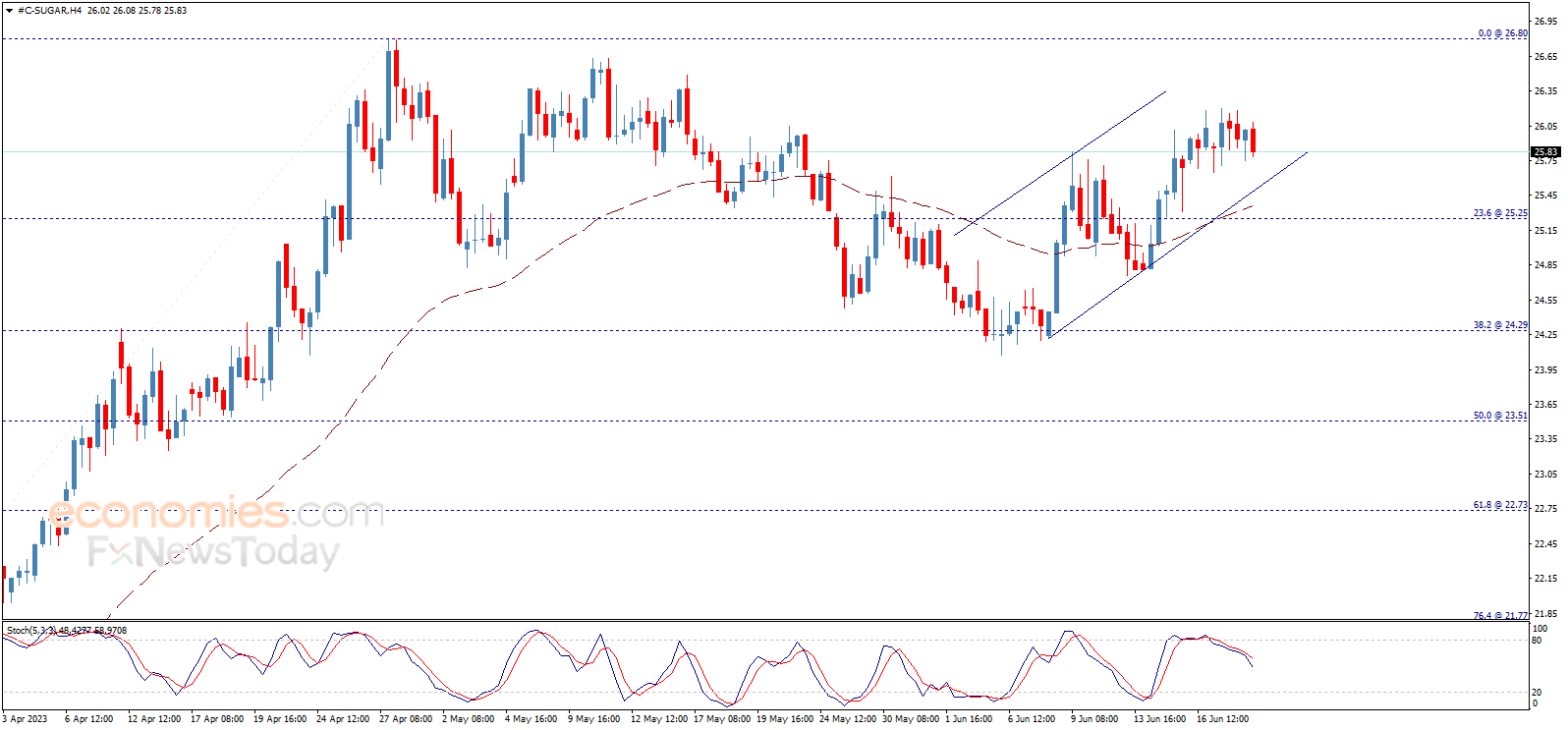
Task: Click the stochastic scale label 80
Action: point(1537,641)
